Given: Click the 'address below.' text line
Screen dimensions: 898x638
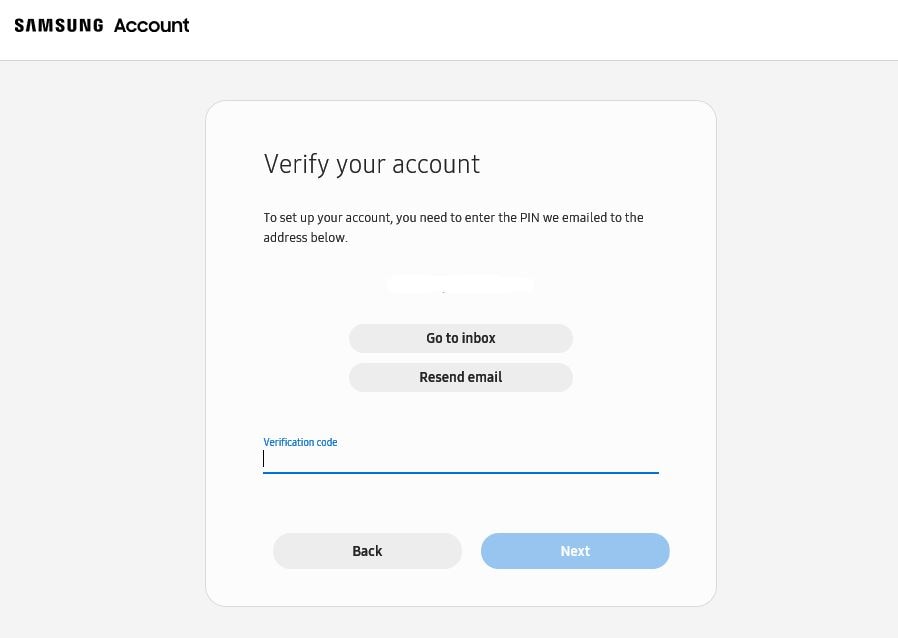Looking at the screenshot, I should [x=305, y=238].
